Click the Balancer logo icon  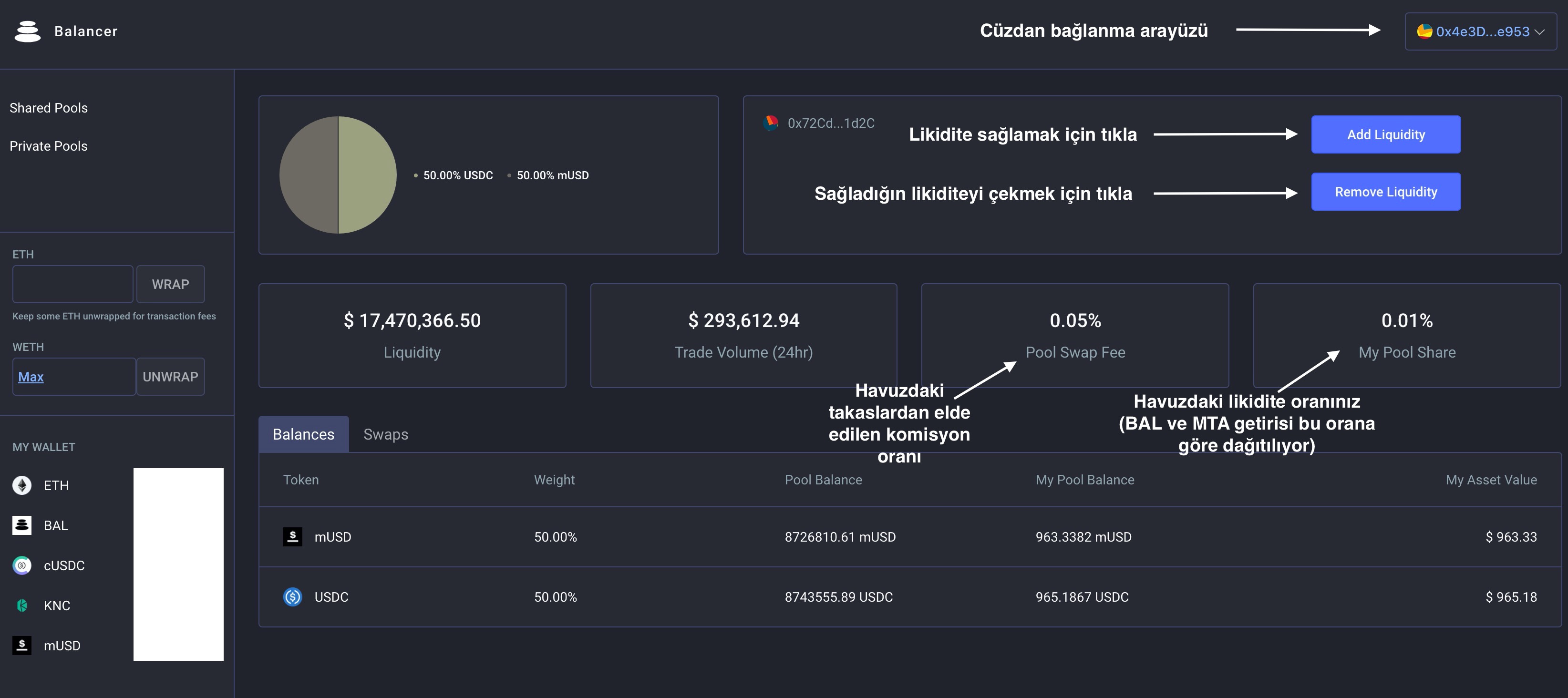[x=27, y=31]
